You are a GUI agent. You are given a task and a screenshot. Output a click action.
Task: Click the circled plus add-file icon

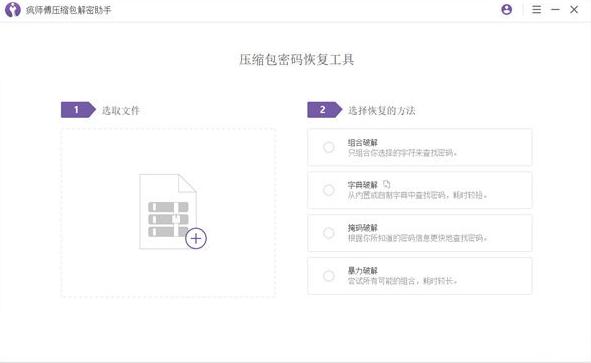196,238
